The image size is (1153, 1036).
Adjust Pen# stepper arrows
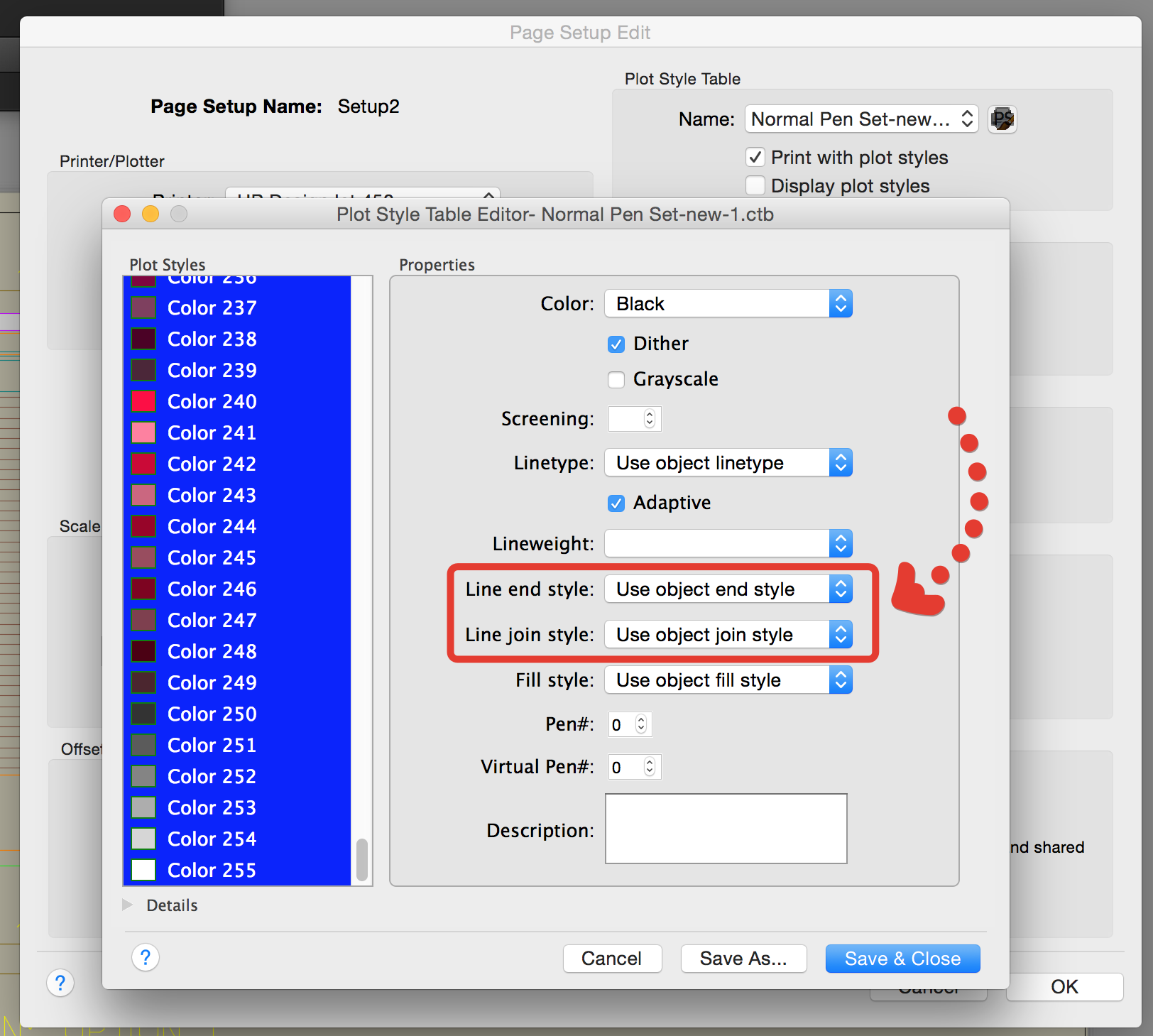(x=641, y=724)
